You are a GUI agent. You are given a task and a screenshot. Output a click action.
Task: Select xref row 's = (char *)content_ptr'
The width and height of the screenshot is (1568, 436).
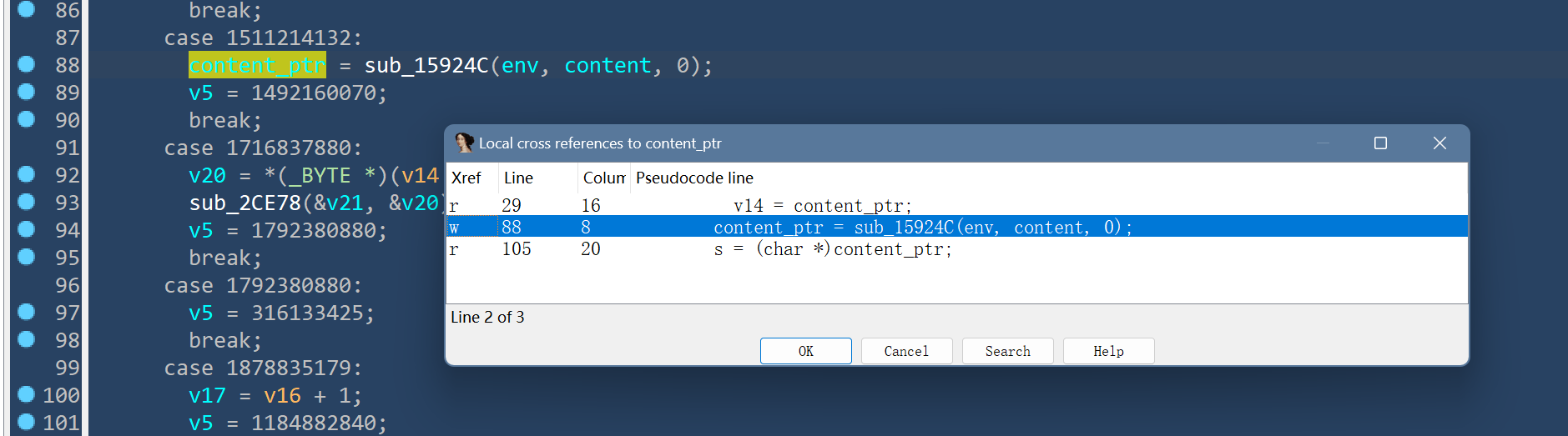[x=956, y=248]
